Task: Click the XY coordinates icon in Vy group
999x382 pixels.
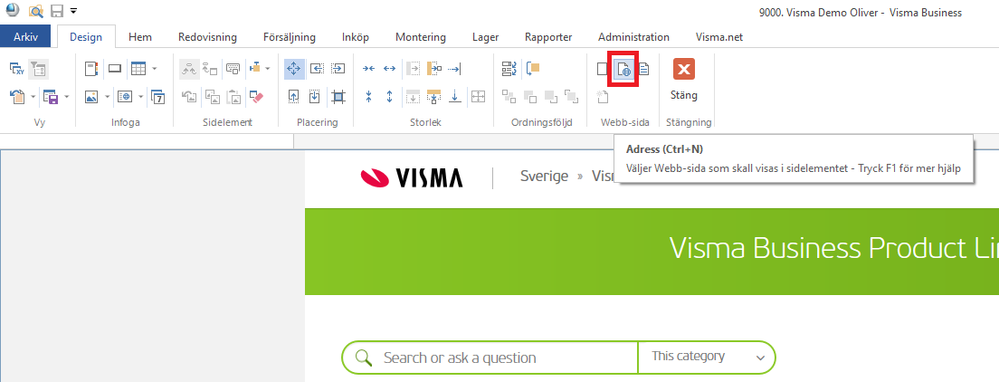Action: coord(17,68)
